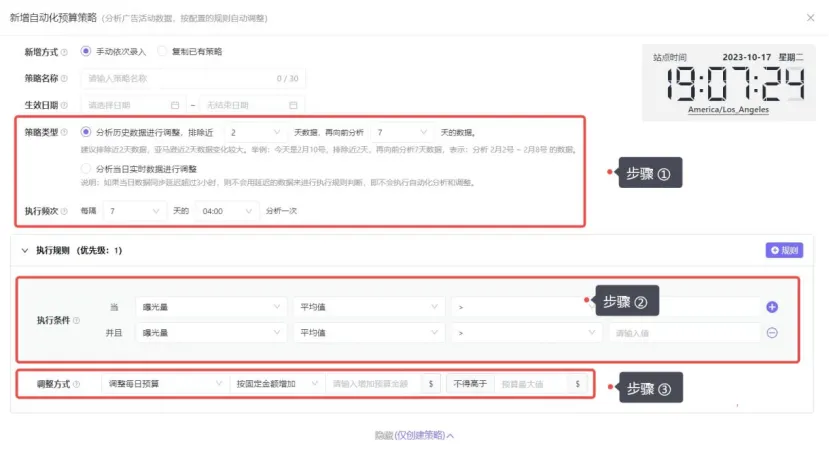
Task: Collapse the 执行规则 section chevron
Action: point(24,251)
